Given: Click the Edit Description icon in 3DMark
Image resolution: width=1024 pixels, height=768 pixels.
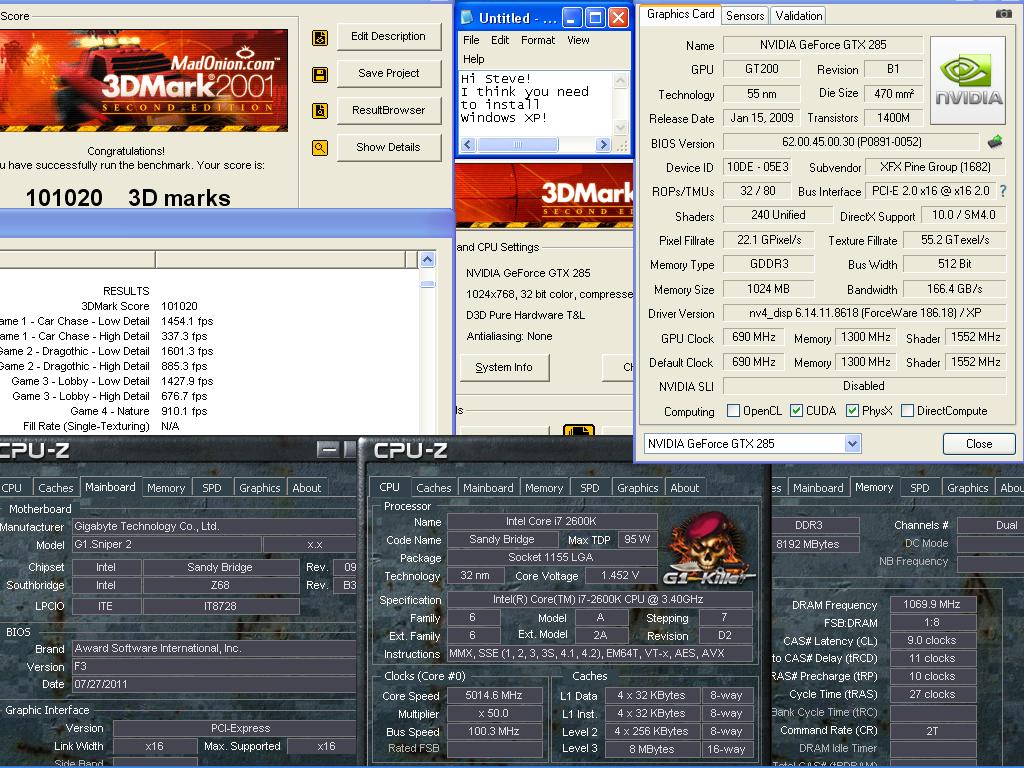Looking at the screenshot, I should click(x=320, y=38).
